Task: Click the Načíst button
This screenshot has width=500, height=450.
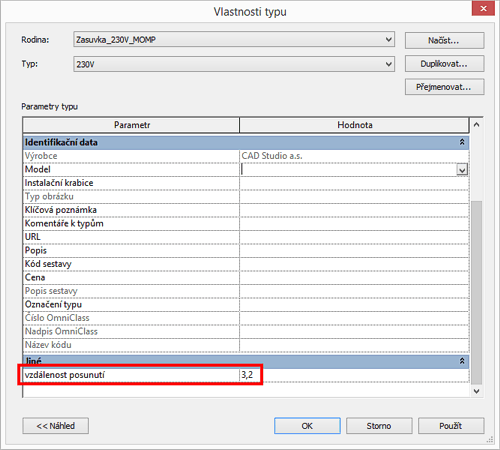Action: click(444, 41)
